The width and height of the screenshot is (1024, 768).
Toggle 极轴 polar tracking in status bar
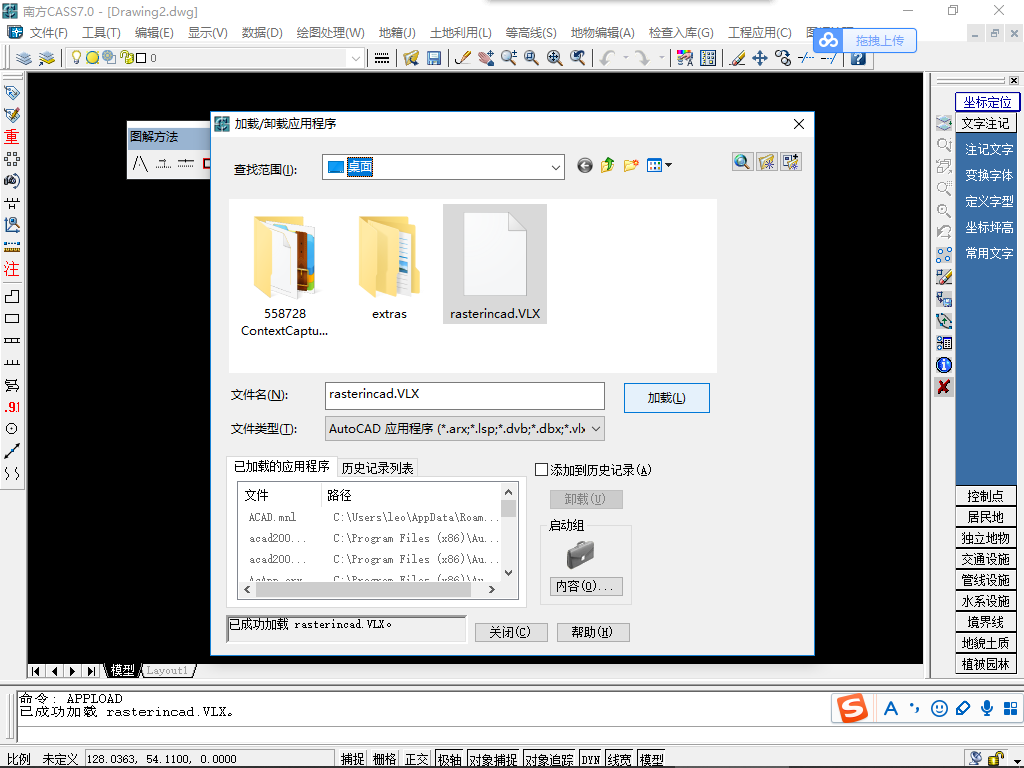pos(449,759)
